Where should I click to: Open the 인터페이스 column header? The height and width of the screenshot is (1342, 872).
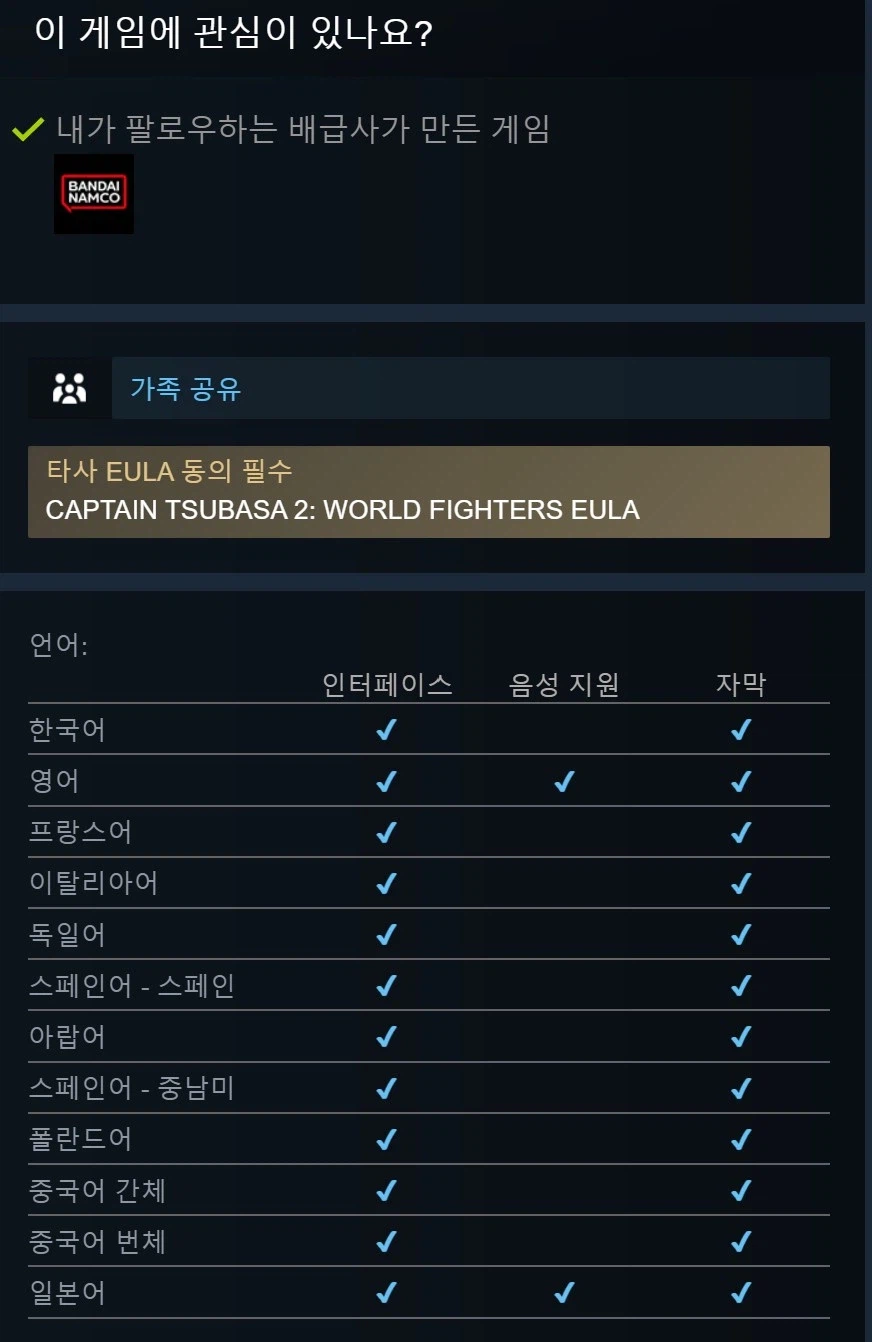pyautogui.click(x=385, y=685)
